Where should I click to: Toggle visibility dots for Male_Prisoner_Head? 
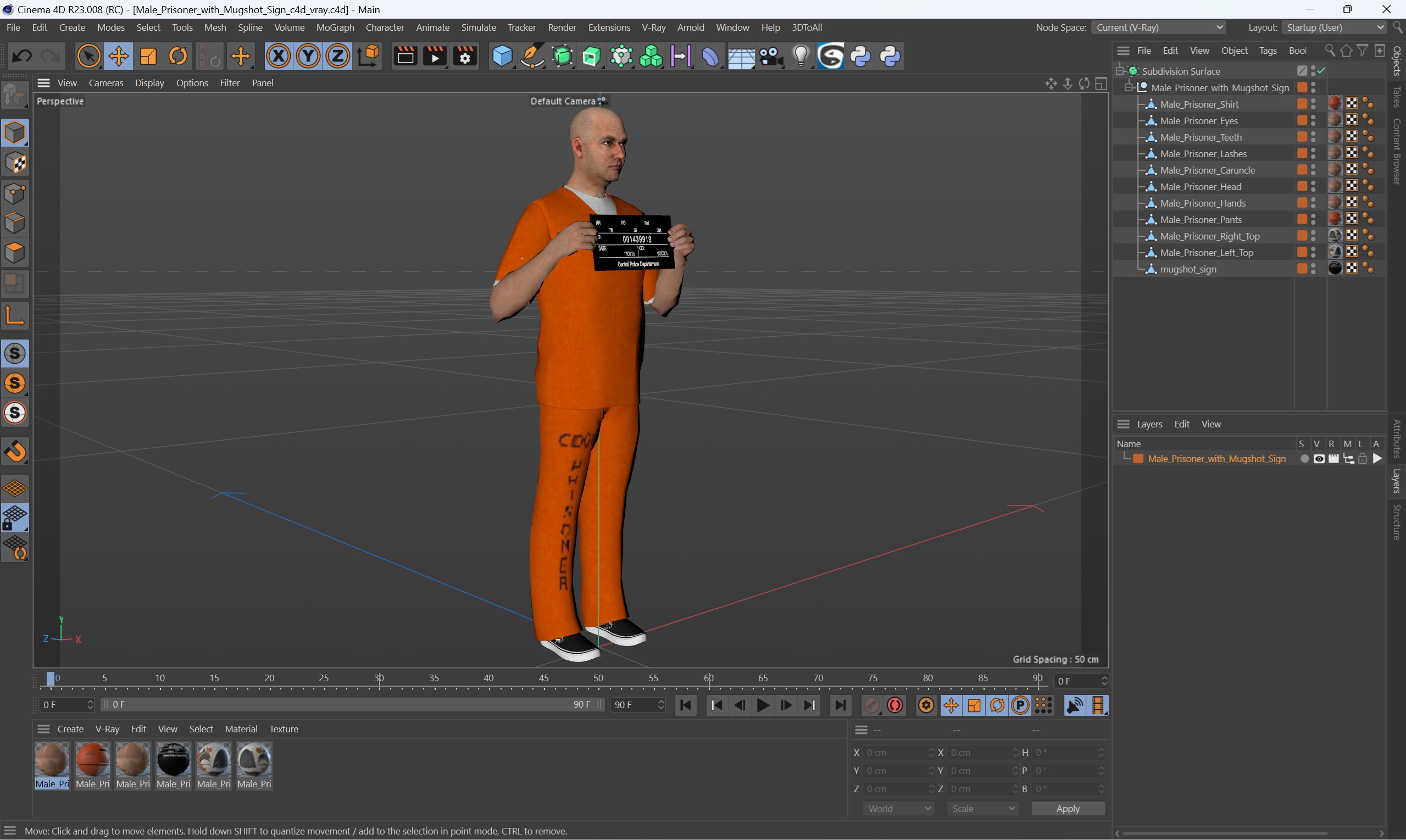(1313, 186)
